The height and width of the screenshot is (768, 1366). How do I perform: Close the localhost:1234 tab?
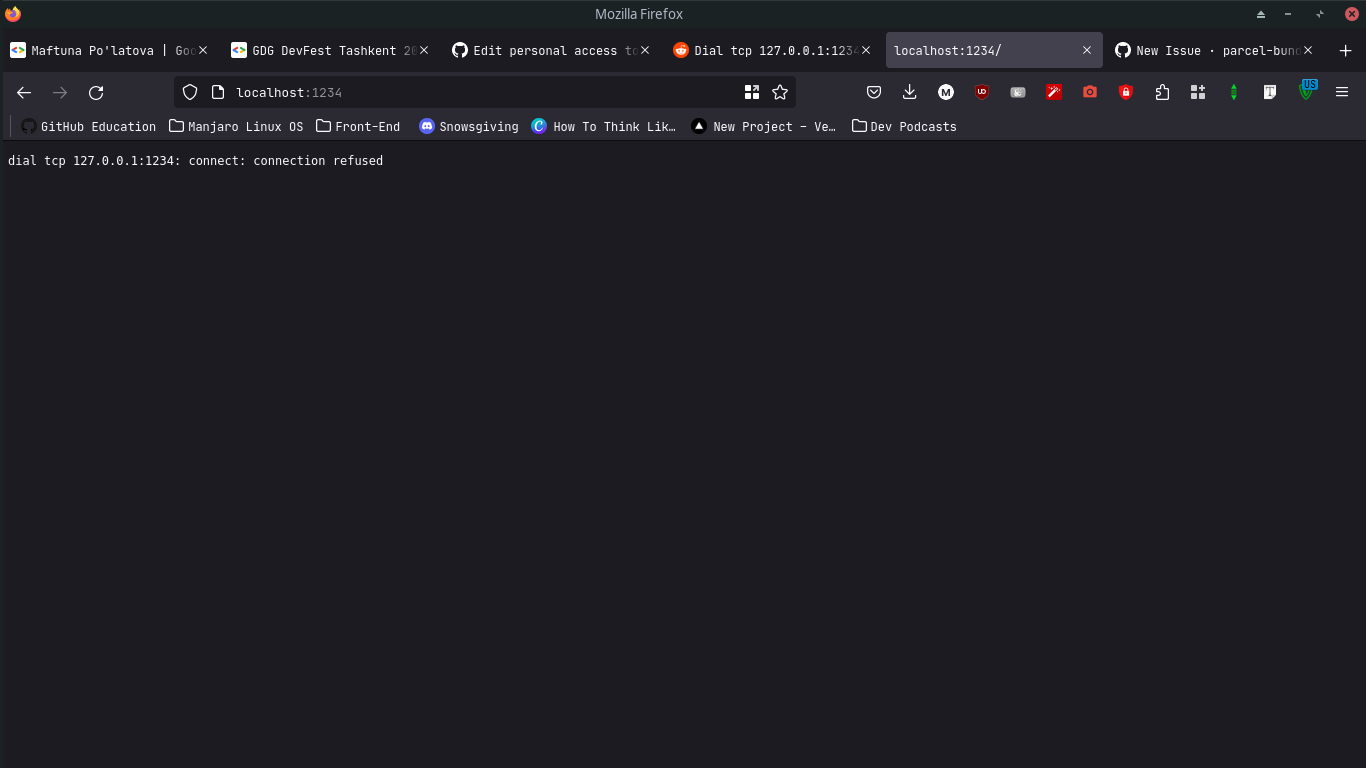(1087, 50)
